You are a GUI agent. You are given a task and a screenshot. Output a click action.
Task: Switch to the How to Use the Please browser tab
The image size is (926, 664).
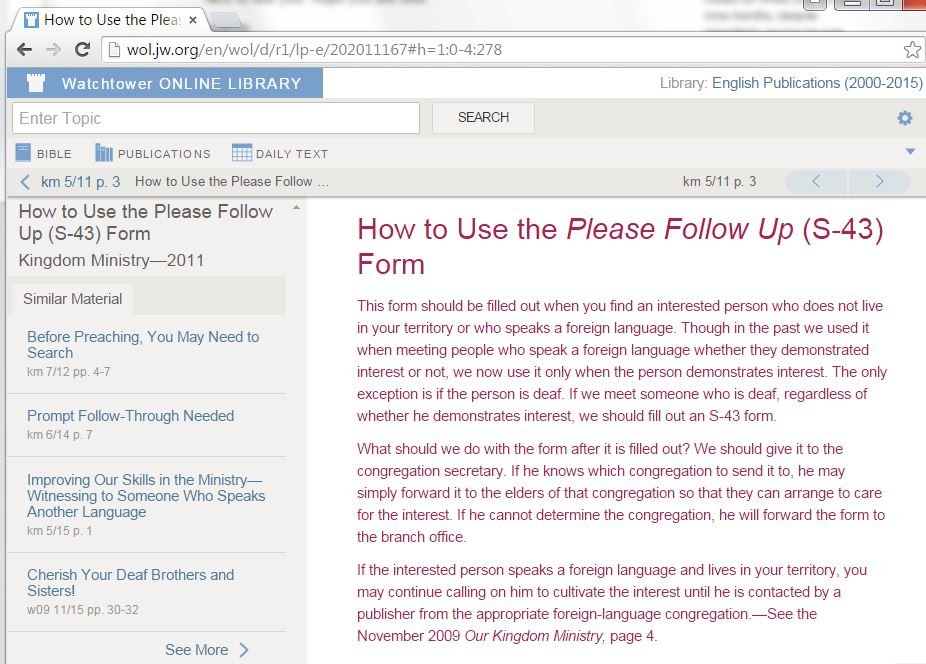coord(111,20)
